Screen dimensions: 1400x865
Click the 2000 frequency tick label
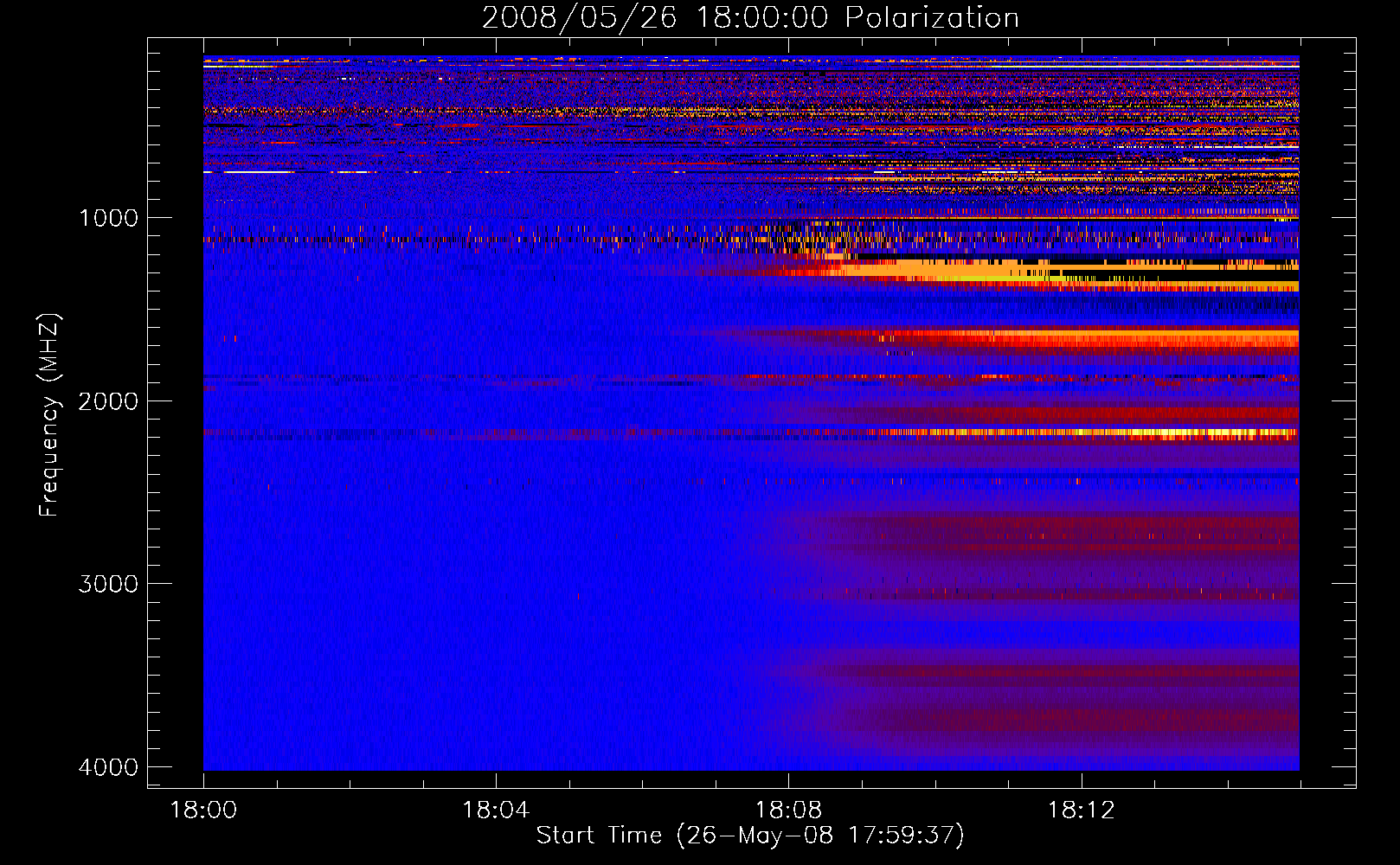(x=108, y=400)
